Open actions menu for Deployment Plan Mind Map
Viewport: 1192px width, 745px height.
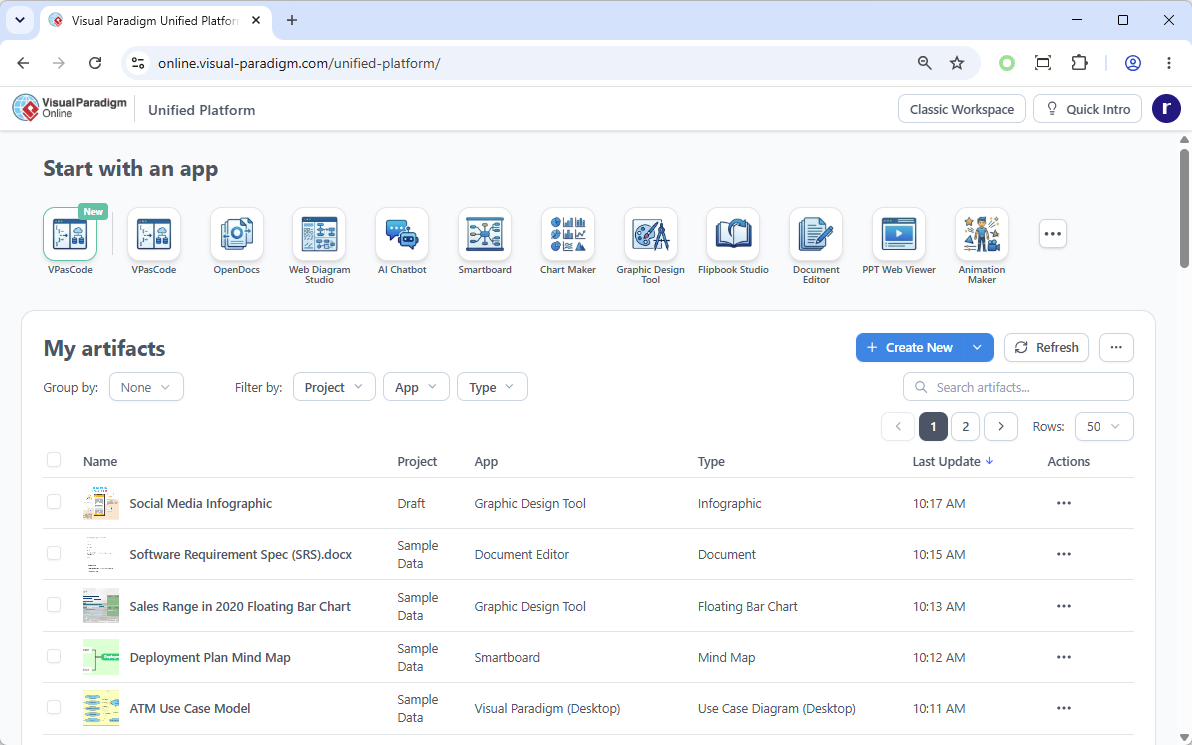click(x=1064, y=657)
